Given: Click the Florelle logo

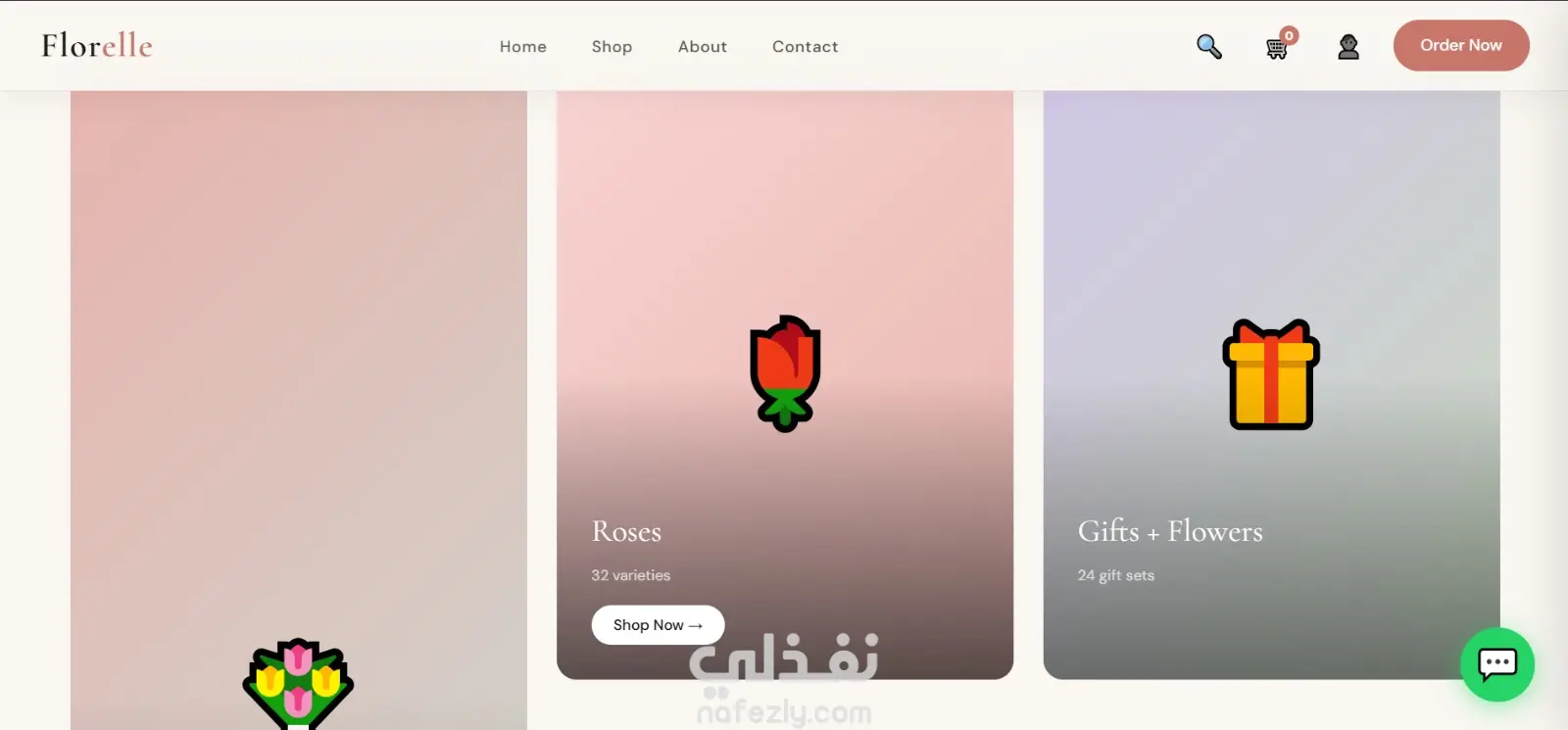Looking at the screenshot, I should pyautogui.click(x=97, y=45).
